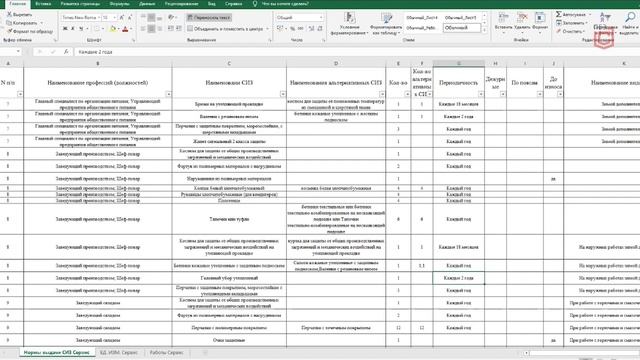
Task: Expand merge and center options arrow
Action: click(x=268, y=29)
